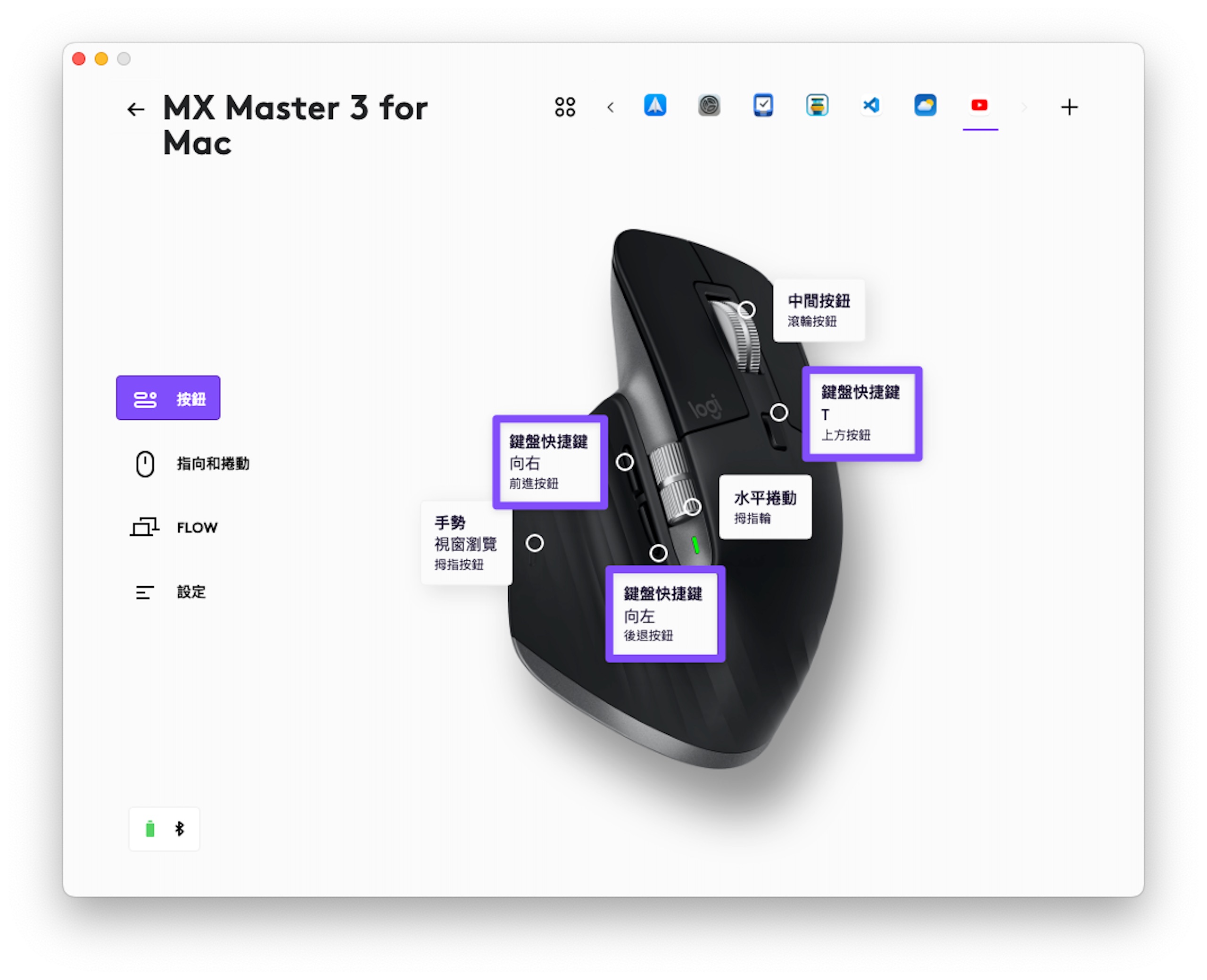Open the 水平捲動 拇指輪 card
Image resolution: width=1207 pixels, height=980 pixels.
click(x=765, y=507)
